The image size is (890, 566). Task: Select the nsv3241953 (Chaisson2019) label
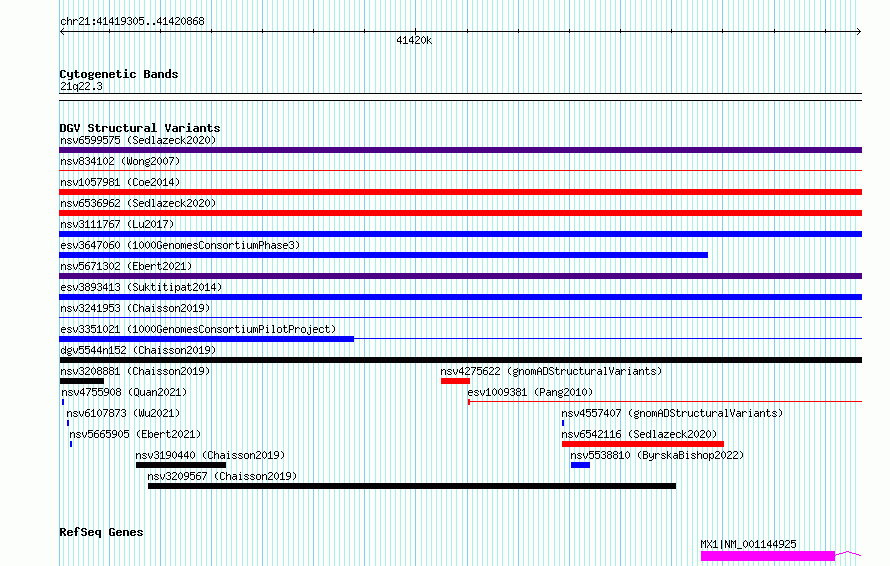point(135,308)
